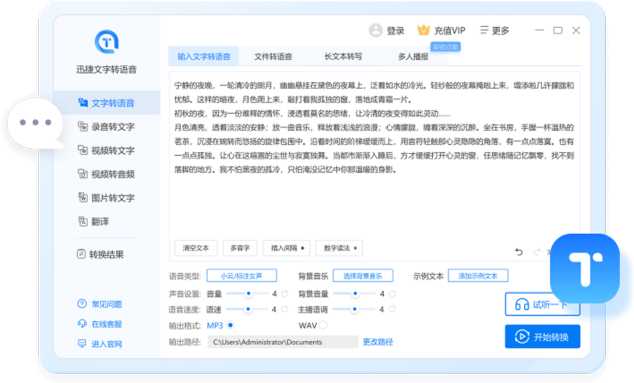
Task: Adjust the 音量 slider handle
Action: pos(248,294)
